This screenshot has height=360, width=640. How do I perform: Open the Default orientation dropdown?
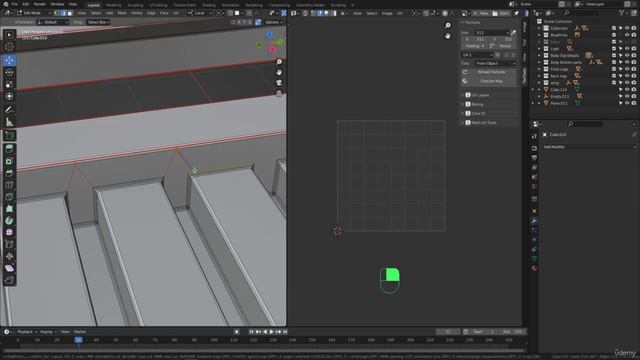53,22
